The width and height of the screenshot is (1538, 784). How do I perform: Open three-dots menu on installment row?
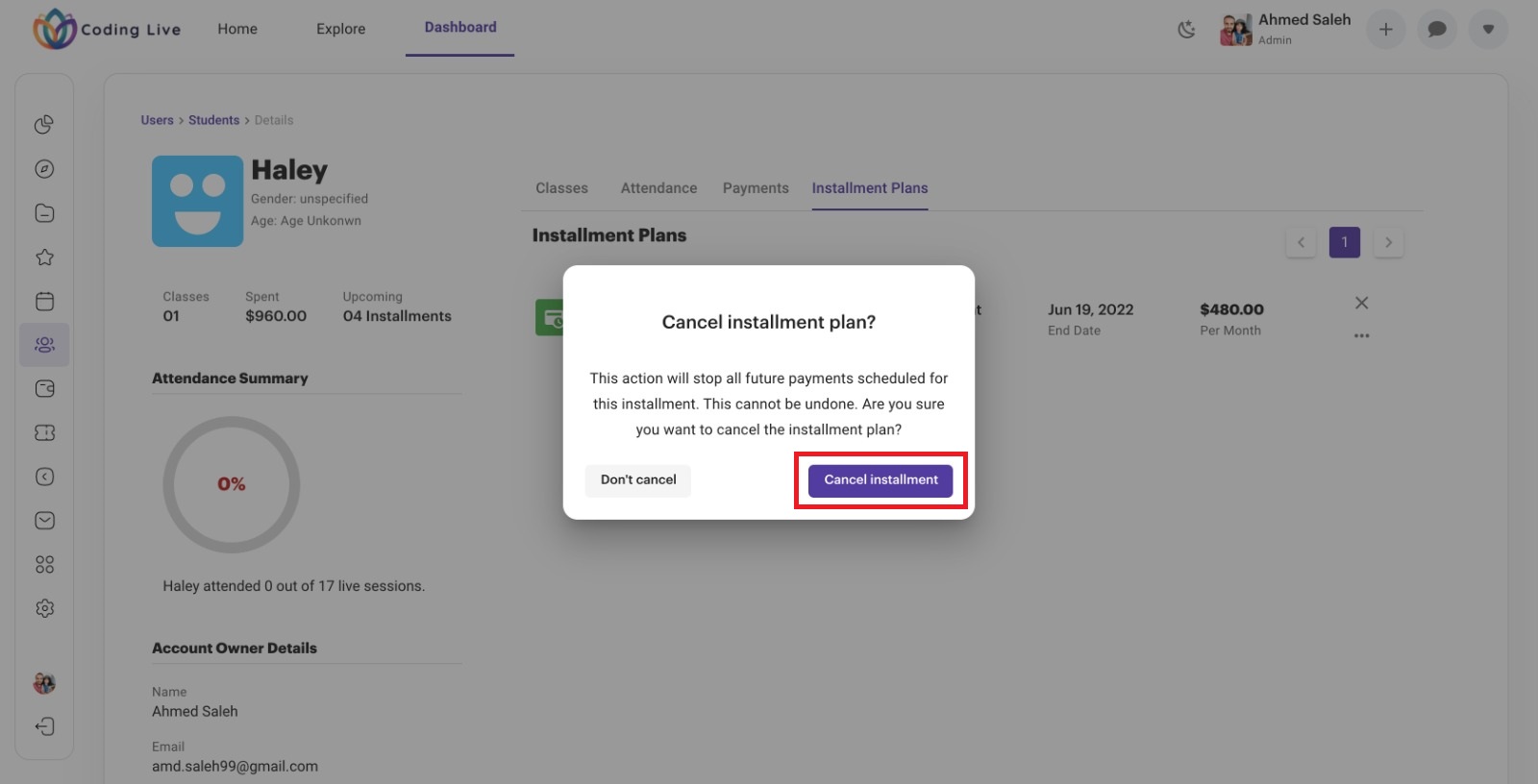[1361, 335]
